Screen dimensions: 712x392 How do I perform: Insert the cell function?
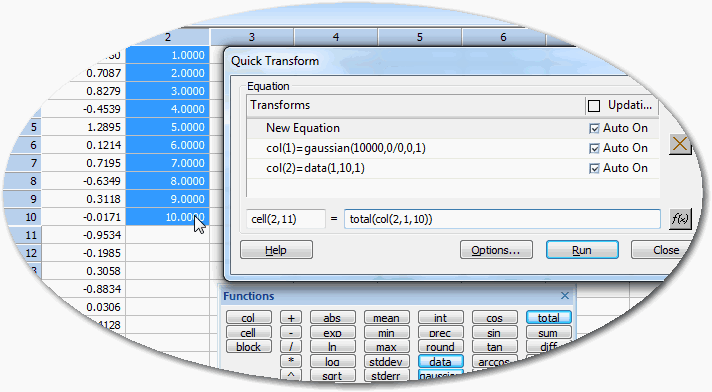click(x=248, y=332)
